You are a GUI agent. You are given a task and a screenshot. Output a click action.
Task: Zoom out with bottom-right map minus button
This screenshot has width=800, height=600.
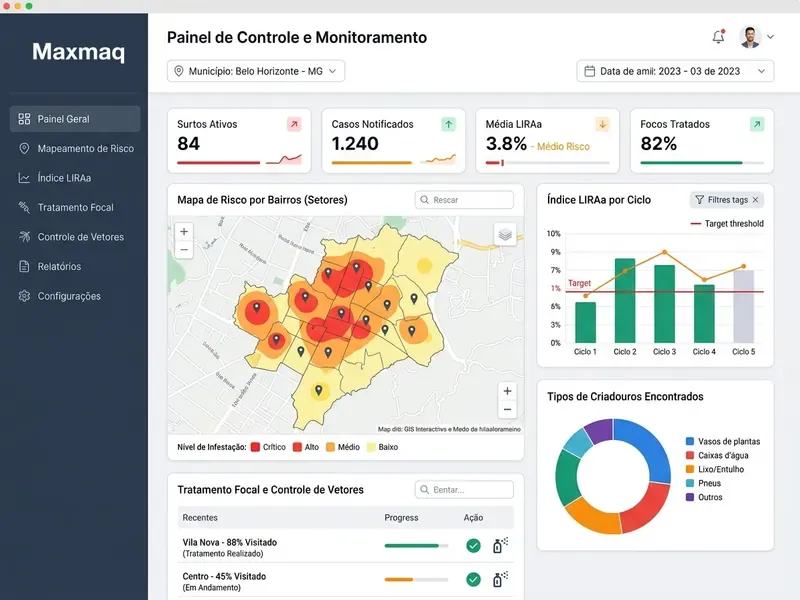point(507,410)
